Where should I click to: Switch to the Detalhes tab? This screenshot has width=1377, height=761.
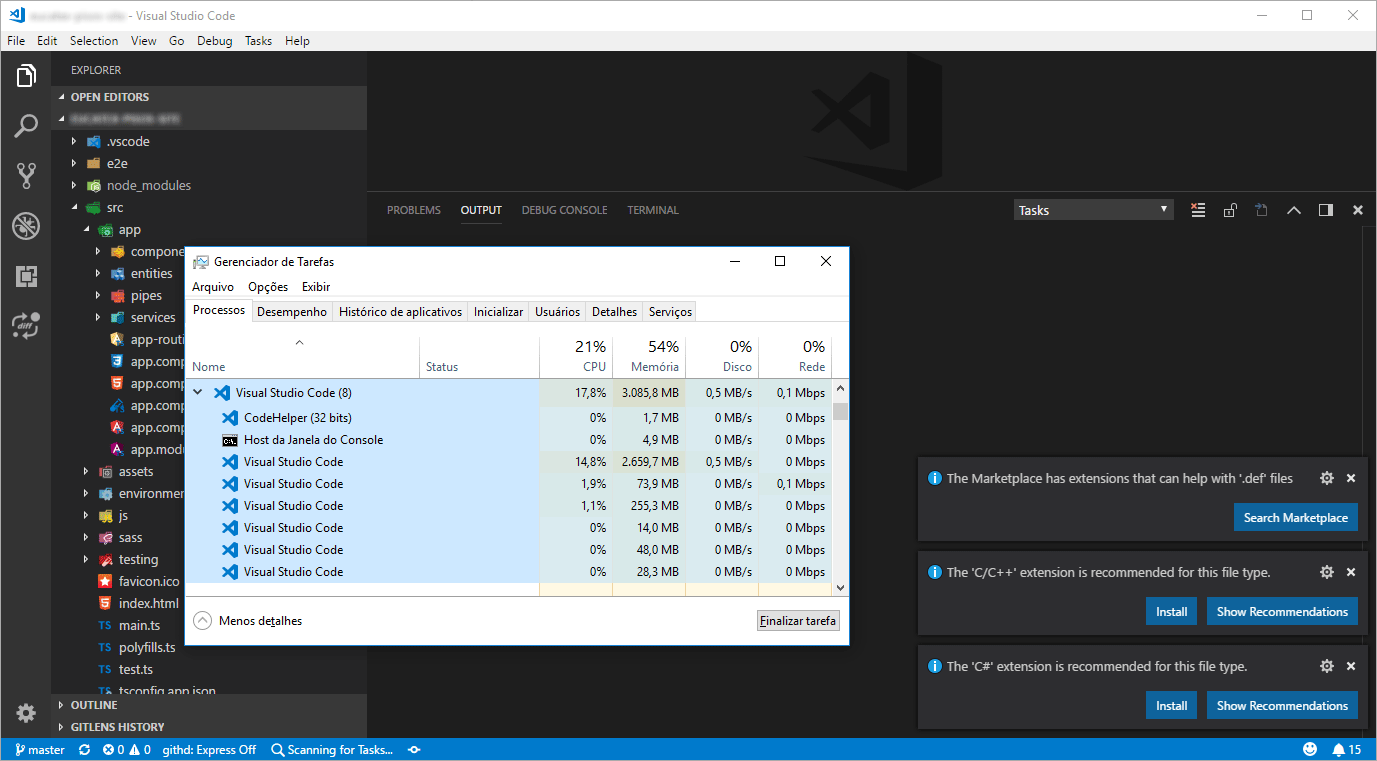614,312
